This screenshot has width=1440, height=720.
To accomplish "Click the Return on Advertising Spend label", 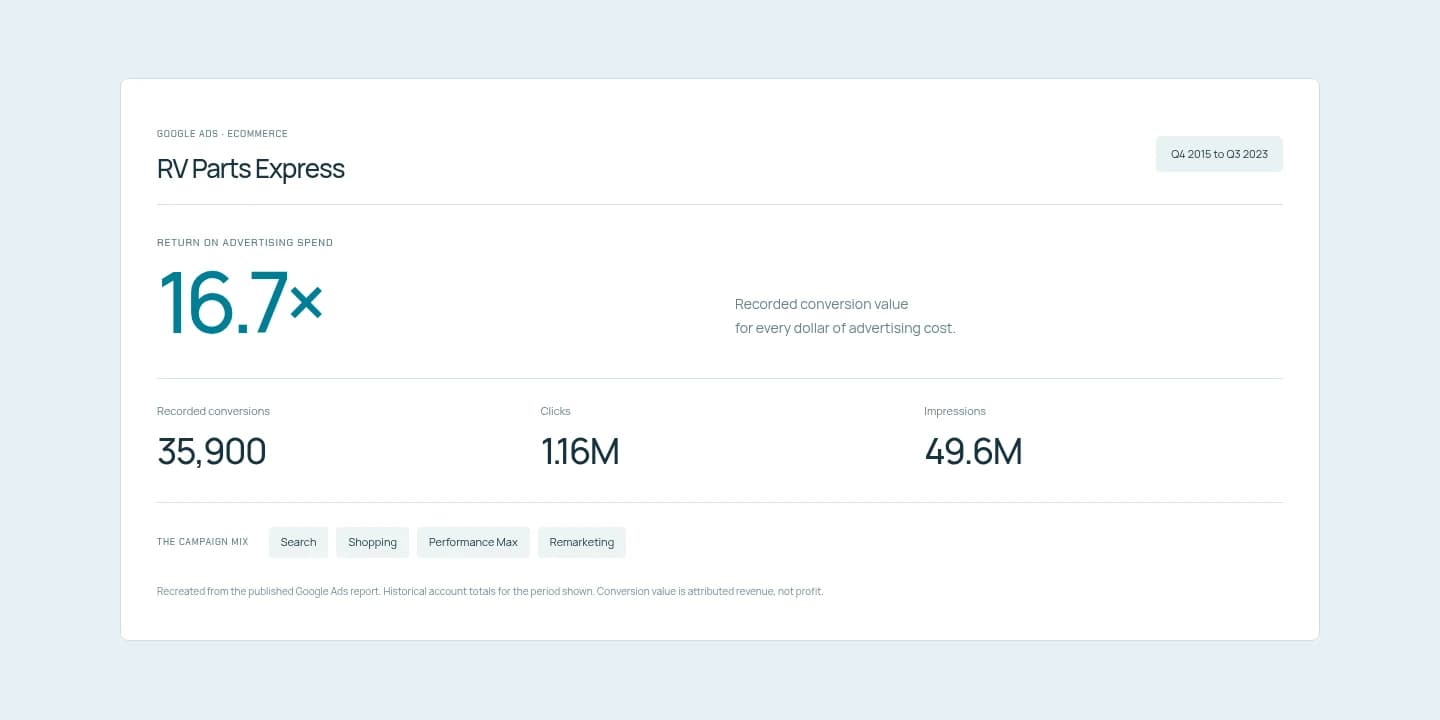I will coord(245,242).
